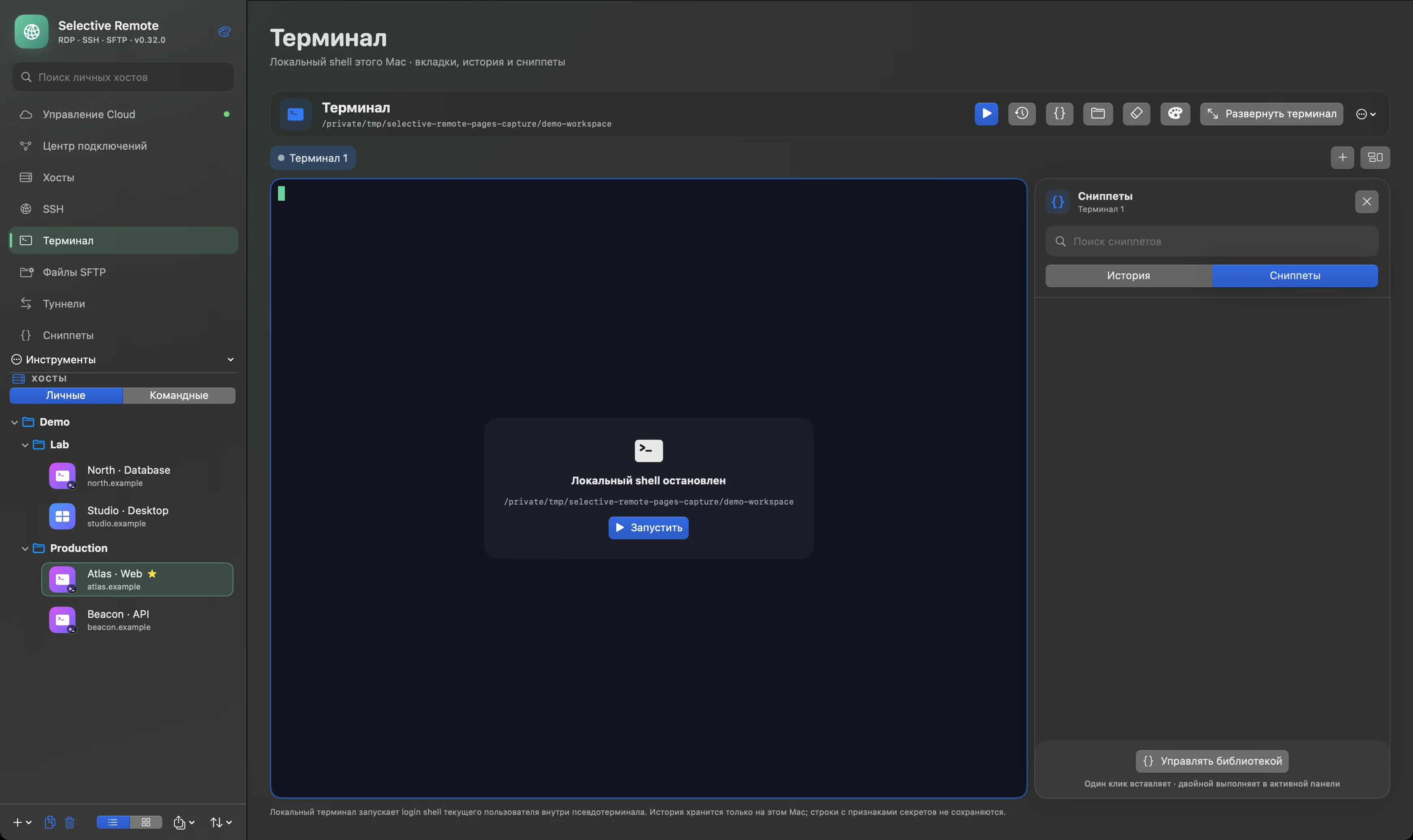Open working folder icon in terminal toolbar
Image resolution: width=1413 pixels, height=840 pixels.
(x=1098, y=114)
